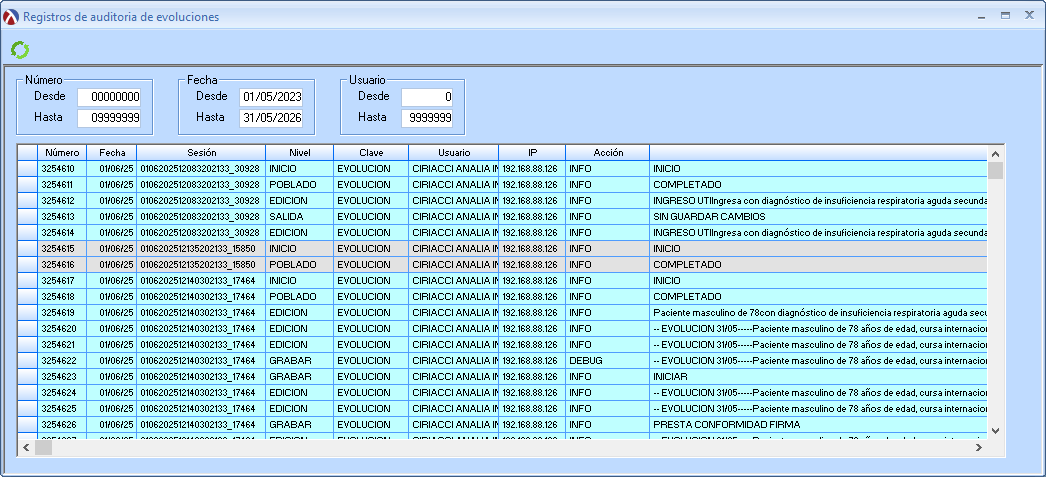Screen dimensions: 1046x477
Task: Click the SIN GUARDAR CAMBIOS message cell
Action: (819, 217)
